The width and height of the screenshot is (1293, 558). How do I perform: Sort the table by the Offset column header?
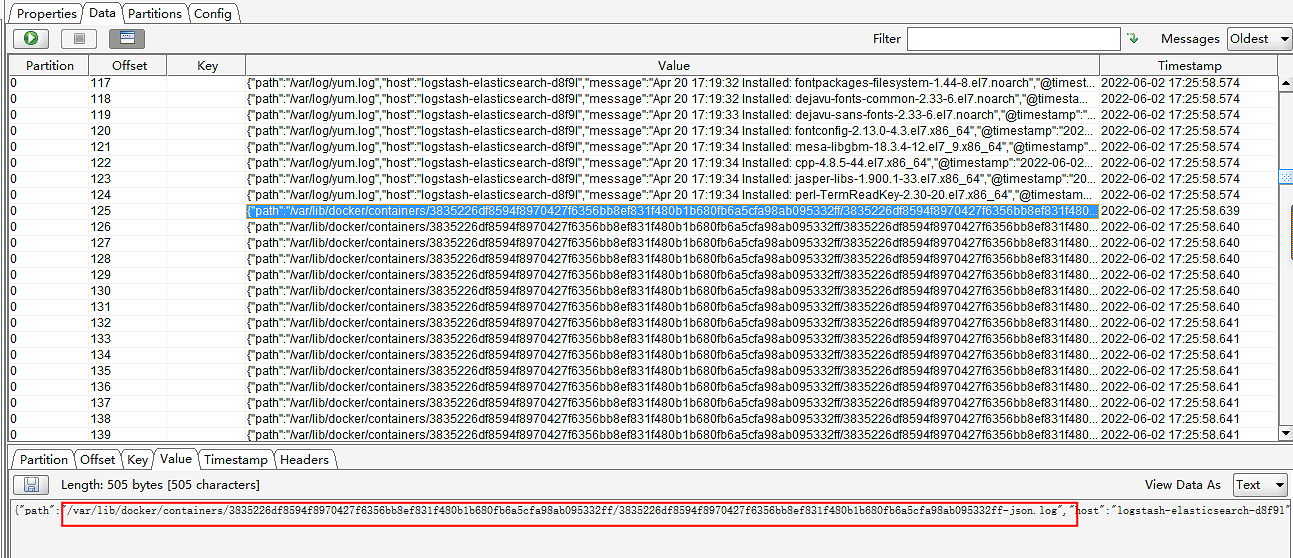[x=129, y=65]
